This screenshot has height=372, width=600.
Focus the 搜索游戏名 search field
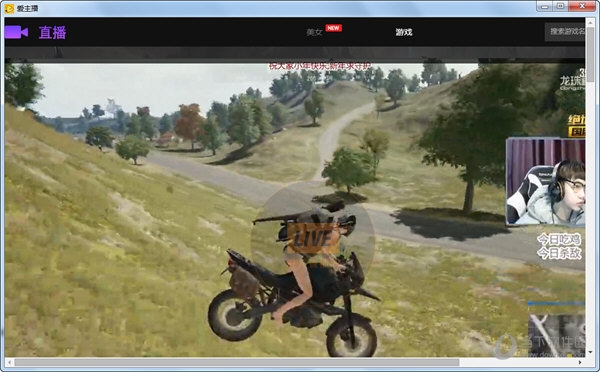(565, 32)
